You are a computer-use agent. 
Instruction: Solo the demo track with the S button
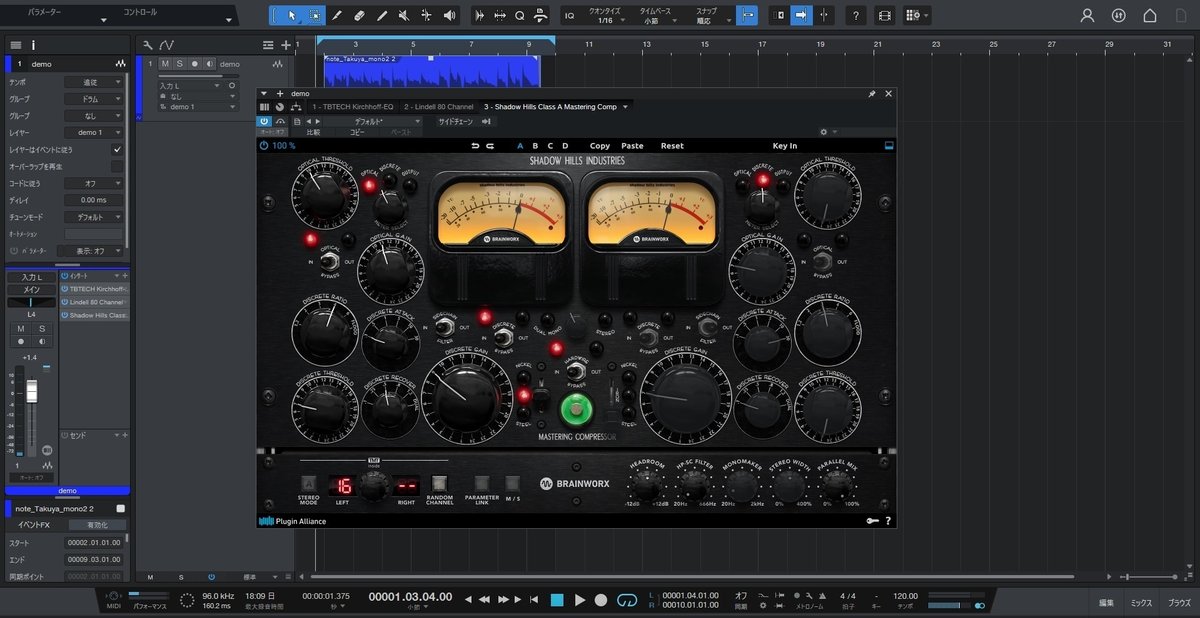[x=180, y=64]
